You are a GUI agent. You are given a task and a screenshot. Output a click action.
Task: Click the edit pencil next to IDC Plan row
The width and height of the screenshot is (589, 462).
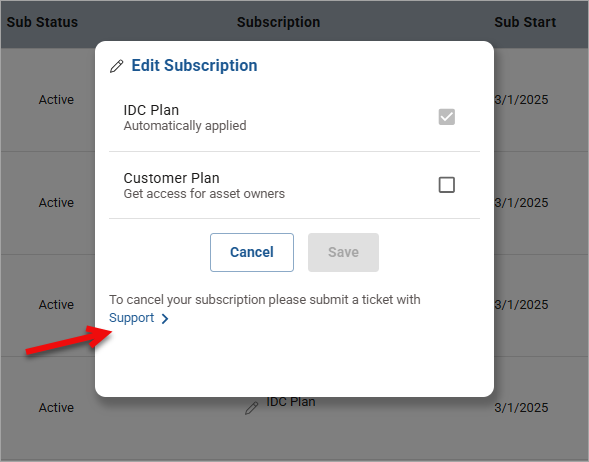(x=251, y=408)
